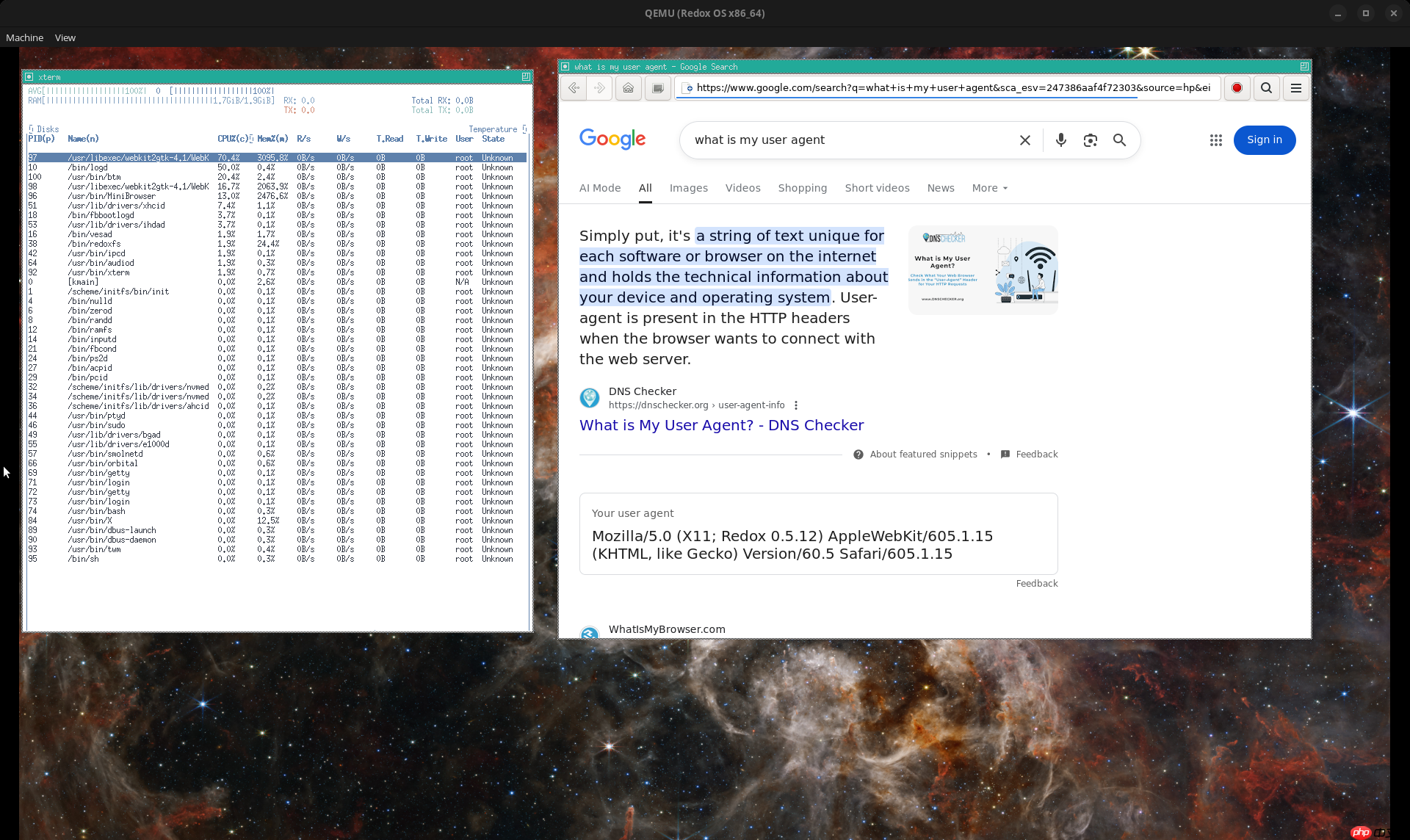Select the AI Mode search option
Image resolution: width=1410 pixels, height=840 pixels.
pyautogui.click(x=600, y=188)
